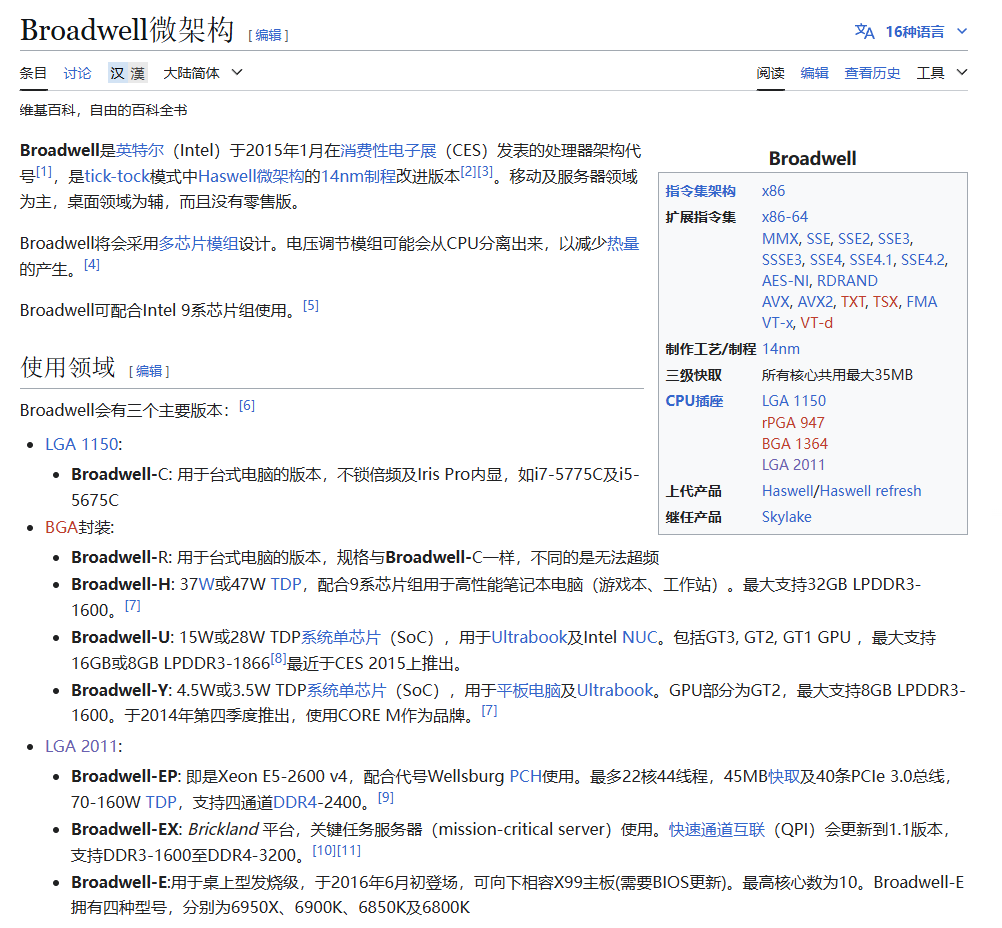The image size is (1002, 928).
Task: Jump to citation [1]
Action: (44, 171)
